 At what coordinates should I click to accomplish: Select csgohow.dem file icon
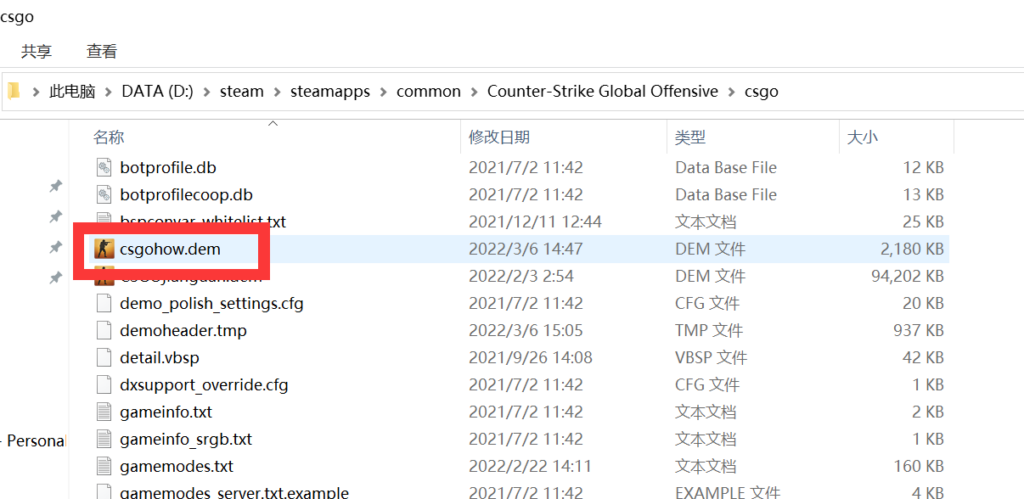(104, 249)
